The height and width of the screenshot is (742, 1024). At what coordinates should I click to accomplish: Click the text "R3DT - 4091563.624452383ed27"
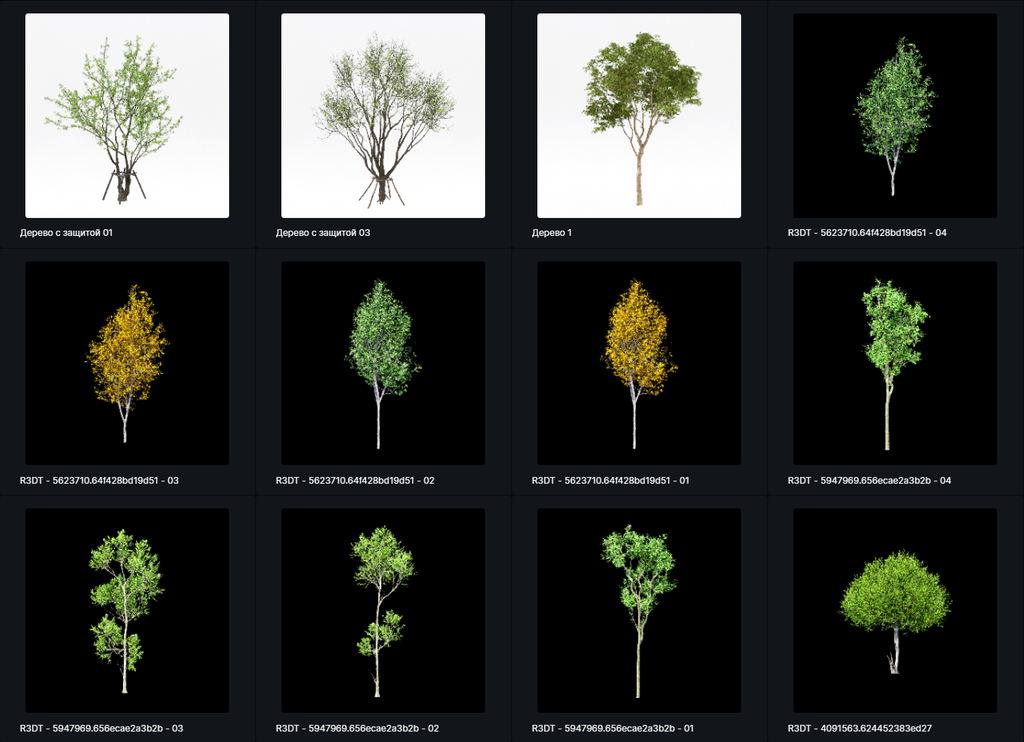click(x=859, y=728)
